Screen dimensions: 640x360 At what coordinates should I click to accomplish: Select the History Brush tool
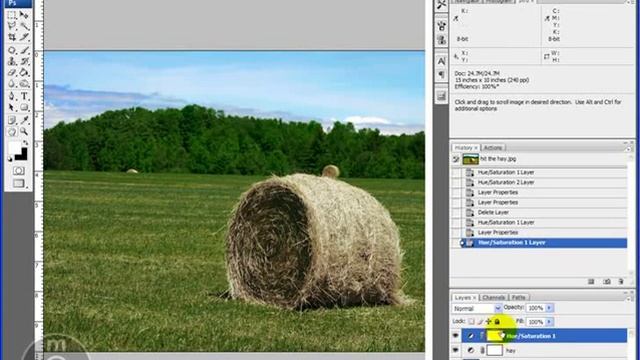click(24, 62)
